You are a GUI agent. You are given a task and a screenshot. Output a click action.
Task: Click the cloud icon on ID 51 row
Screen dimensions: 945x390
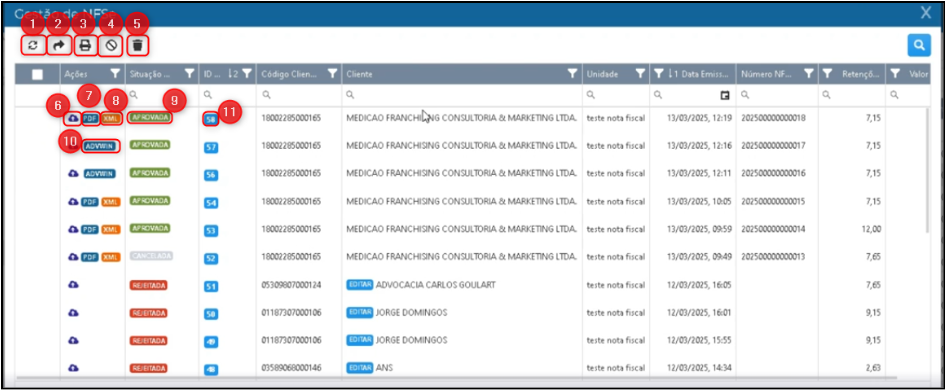coord(73,285)
